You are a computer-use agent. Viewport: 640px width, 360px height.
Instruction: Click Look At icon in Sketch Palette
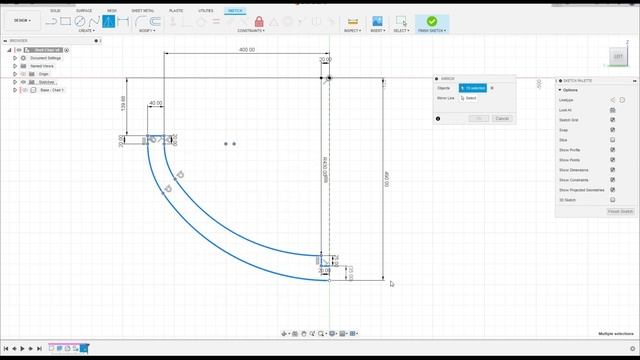click(613, 110)
